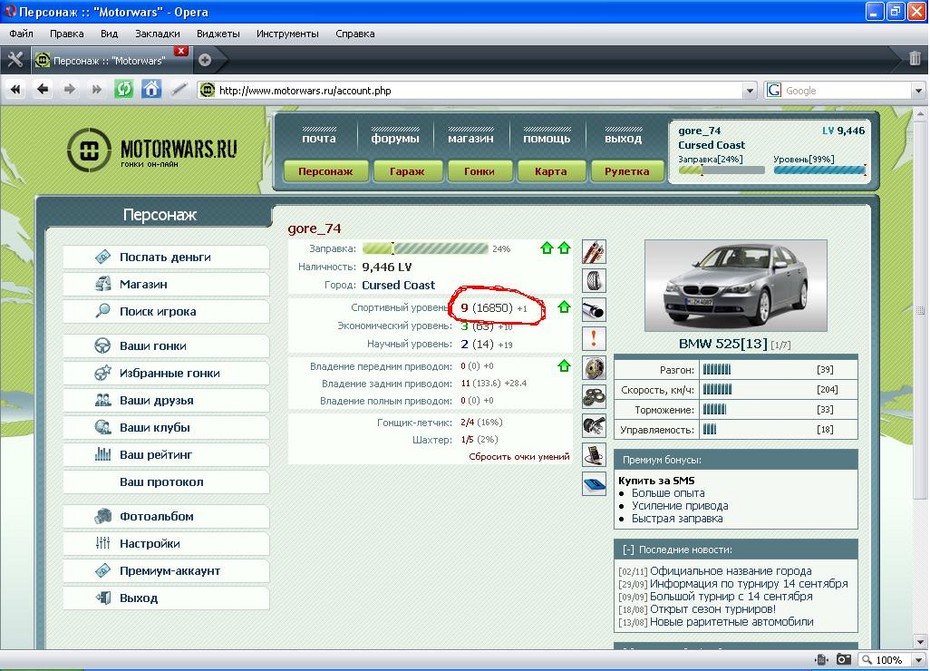This screenshot has height=671, width=930.
Task: Open the Закладки menu
Action: pyautogui.click(x=157, y=34)
